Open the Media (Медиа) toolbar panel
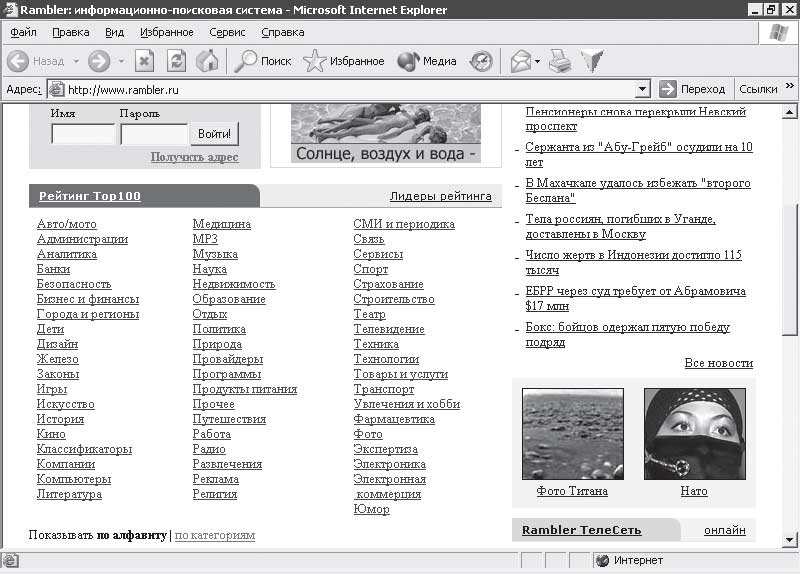800x574 pixels. click(427, 61)
